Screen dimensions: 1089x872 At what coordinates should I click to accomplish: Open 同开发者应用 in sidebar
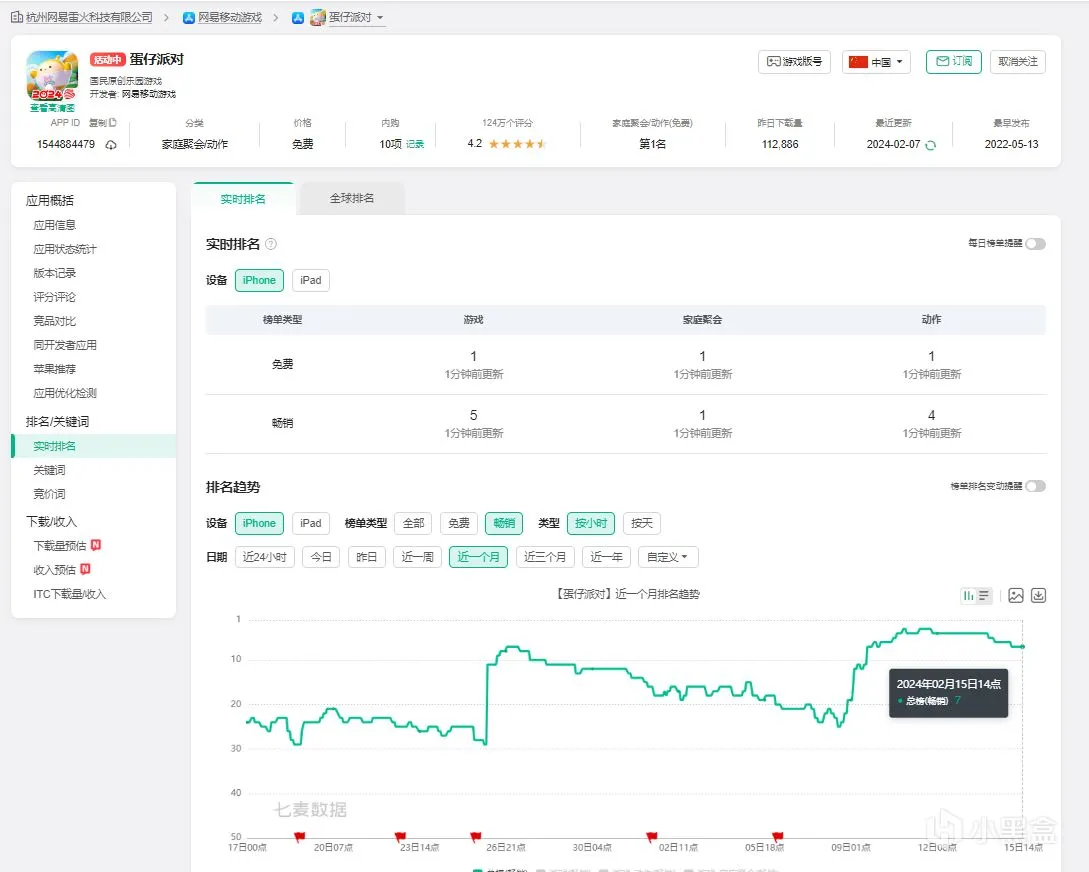(65, 345)
